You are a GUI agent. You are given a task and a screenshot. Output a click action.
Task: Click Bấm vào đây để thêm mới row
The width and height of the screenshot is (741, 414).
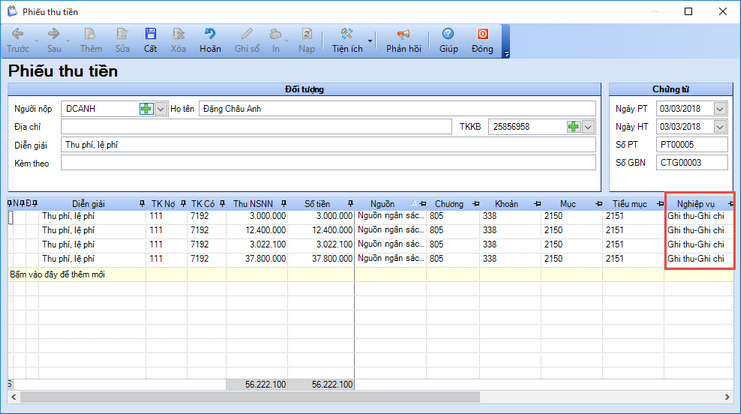tap(370, 275)
